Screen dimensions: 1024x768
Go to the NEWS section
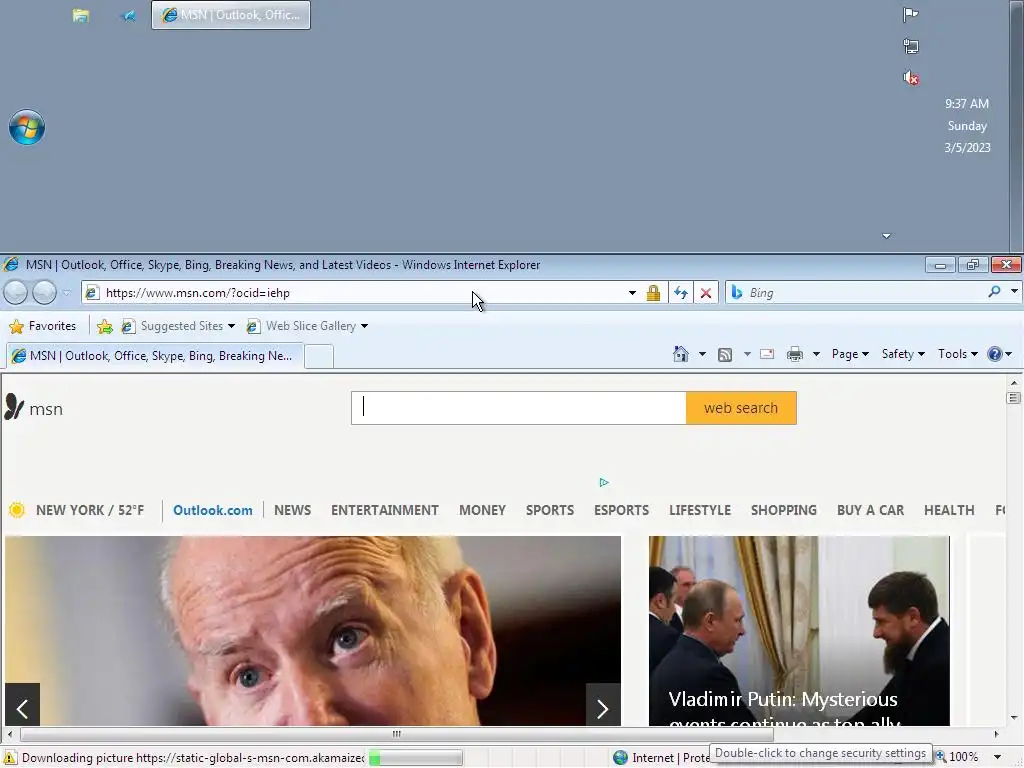pyautogui.click(x=293, y=510)
